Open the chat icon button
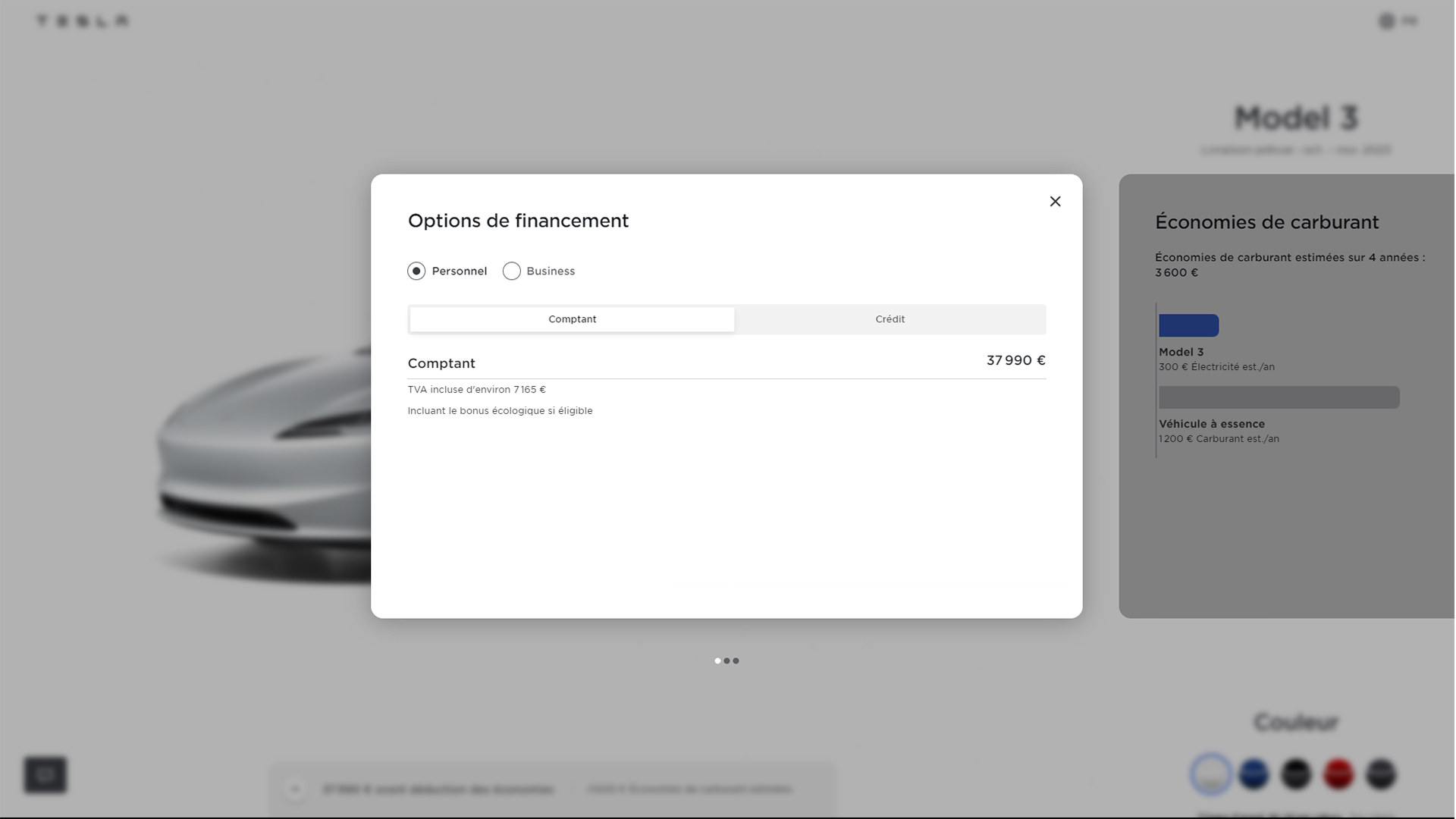This screenshot has width=1456, height=819. [x=45, y=774]
